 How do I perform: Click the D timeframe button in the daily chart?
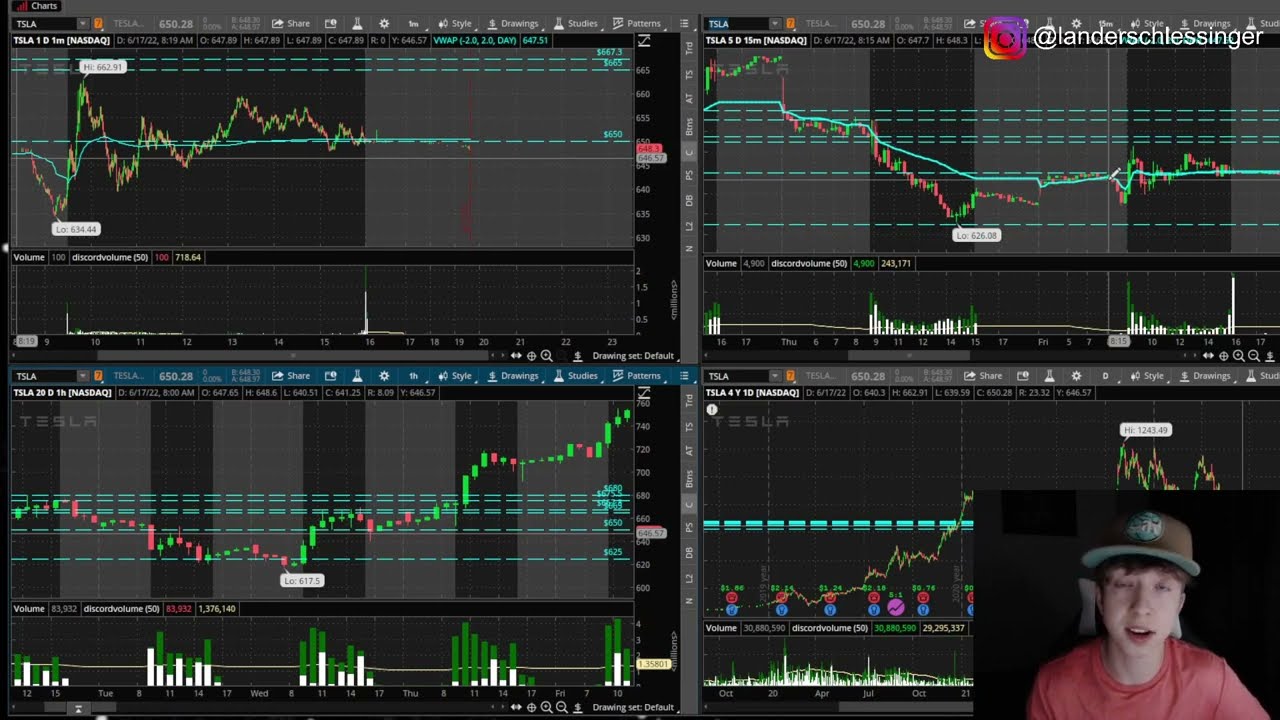pyautogui.click(x=1105, y=376)
